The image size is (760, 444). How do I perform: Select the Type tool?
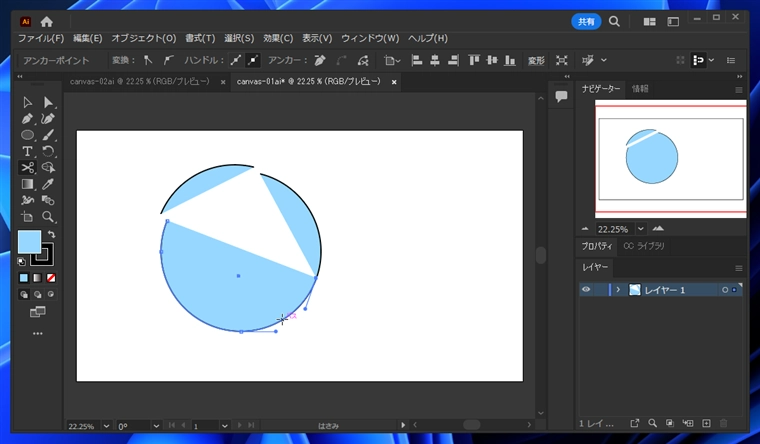27,151
